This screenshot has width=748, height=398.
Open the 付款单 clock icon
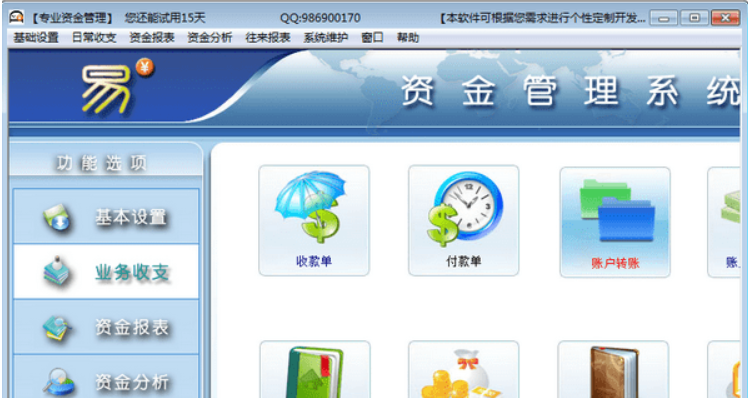pos(463,220)
